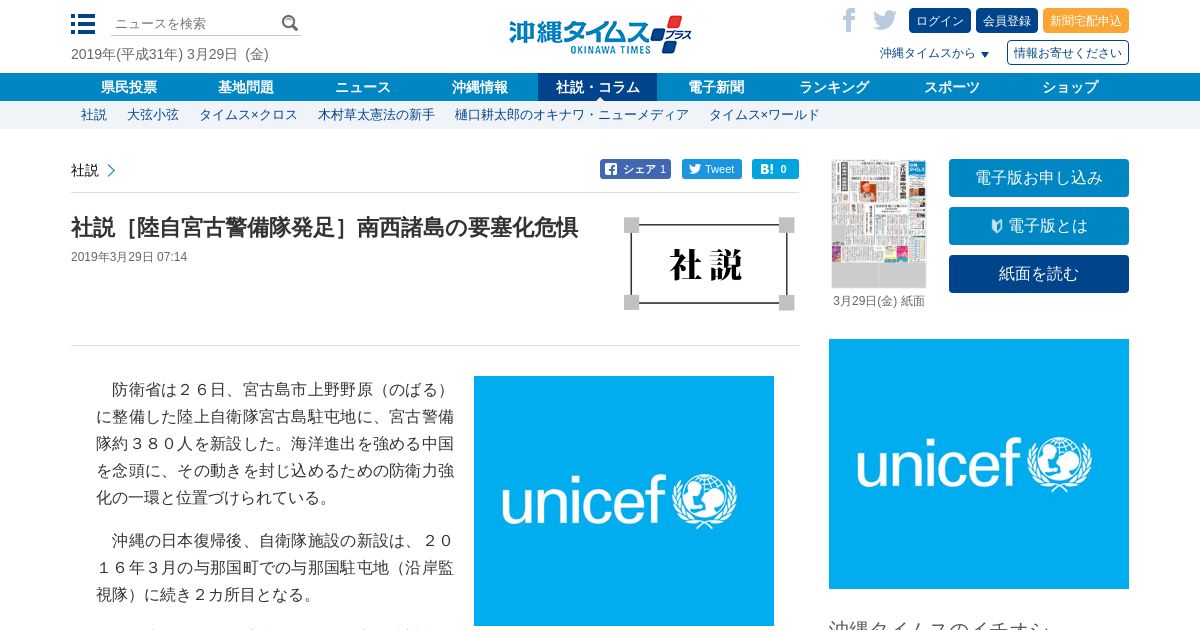The image size is (1200, 630).
Task: Open the 県民投票 nav tab
Action: [x=129, y=87]
